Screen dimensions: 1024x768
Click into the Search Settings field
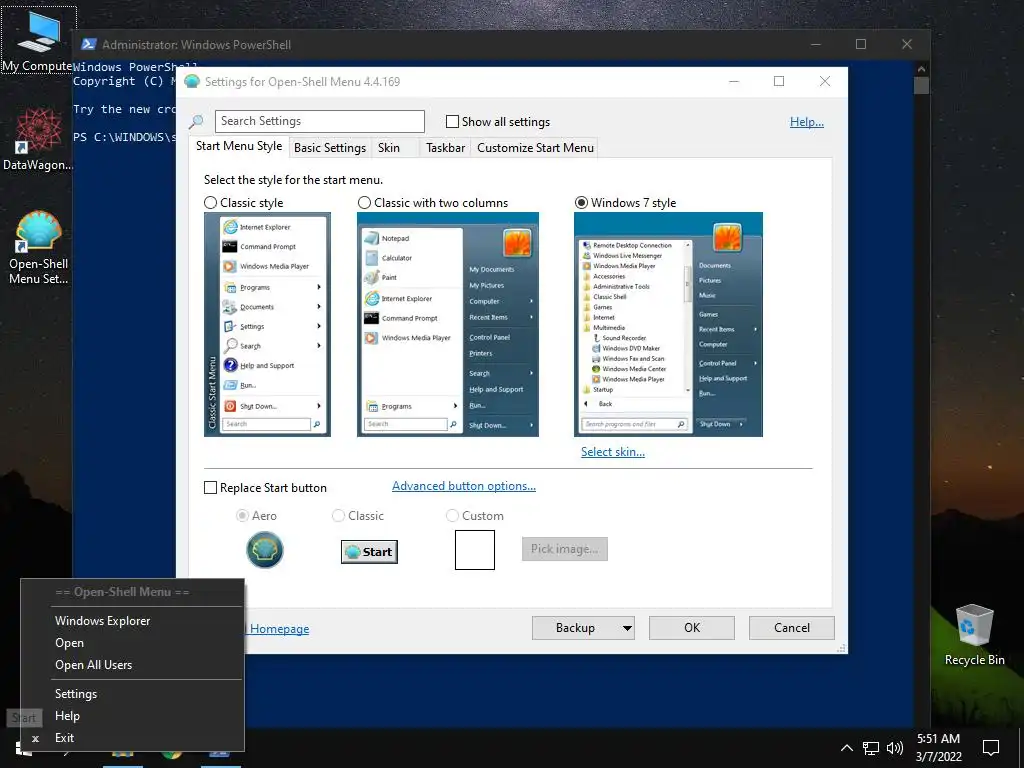(x=319, y=121)
